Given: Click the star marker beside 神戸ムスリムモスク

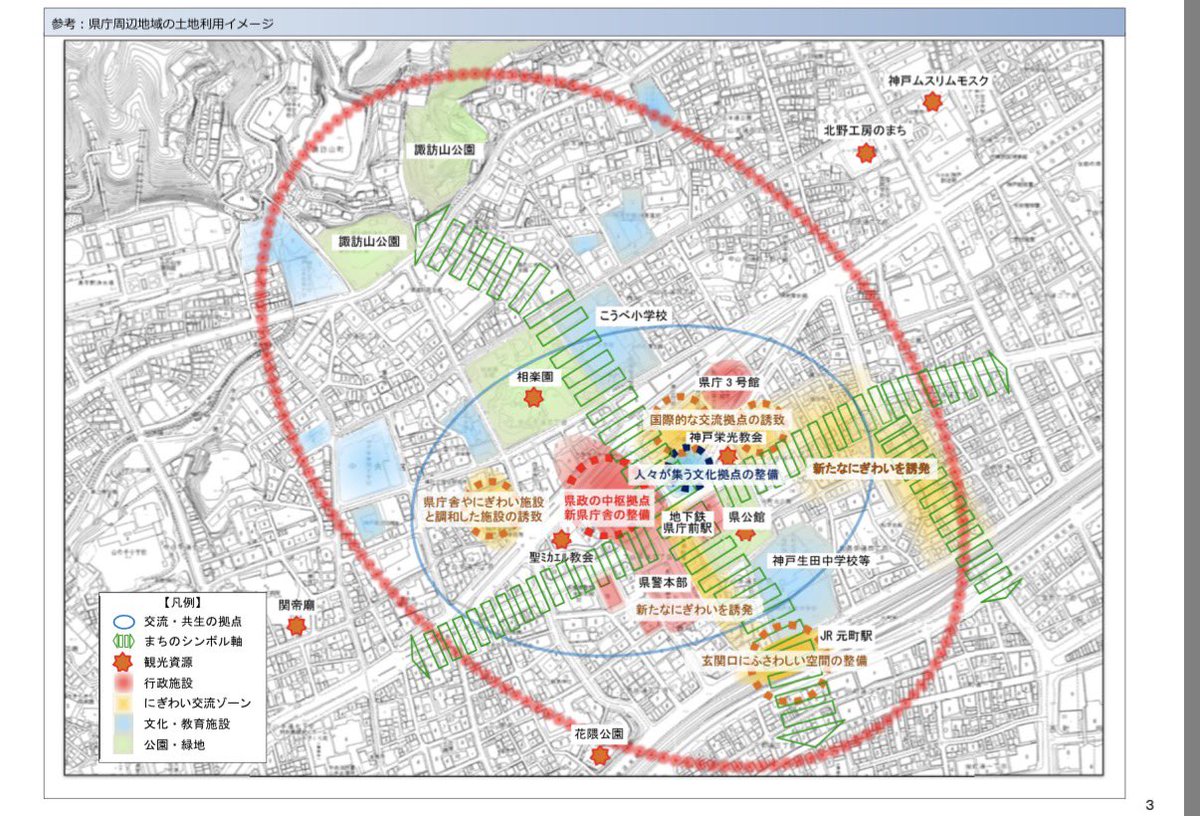Looking at the screenshot, I should click(x=932, y=101).
